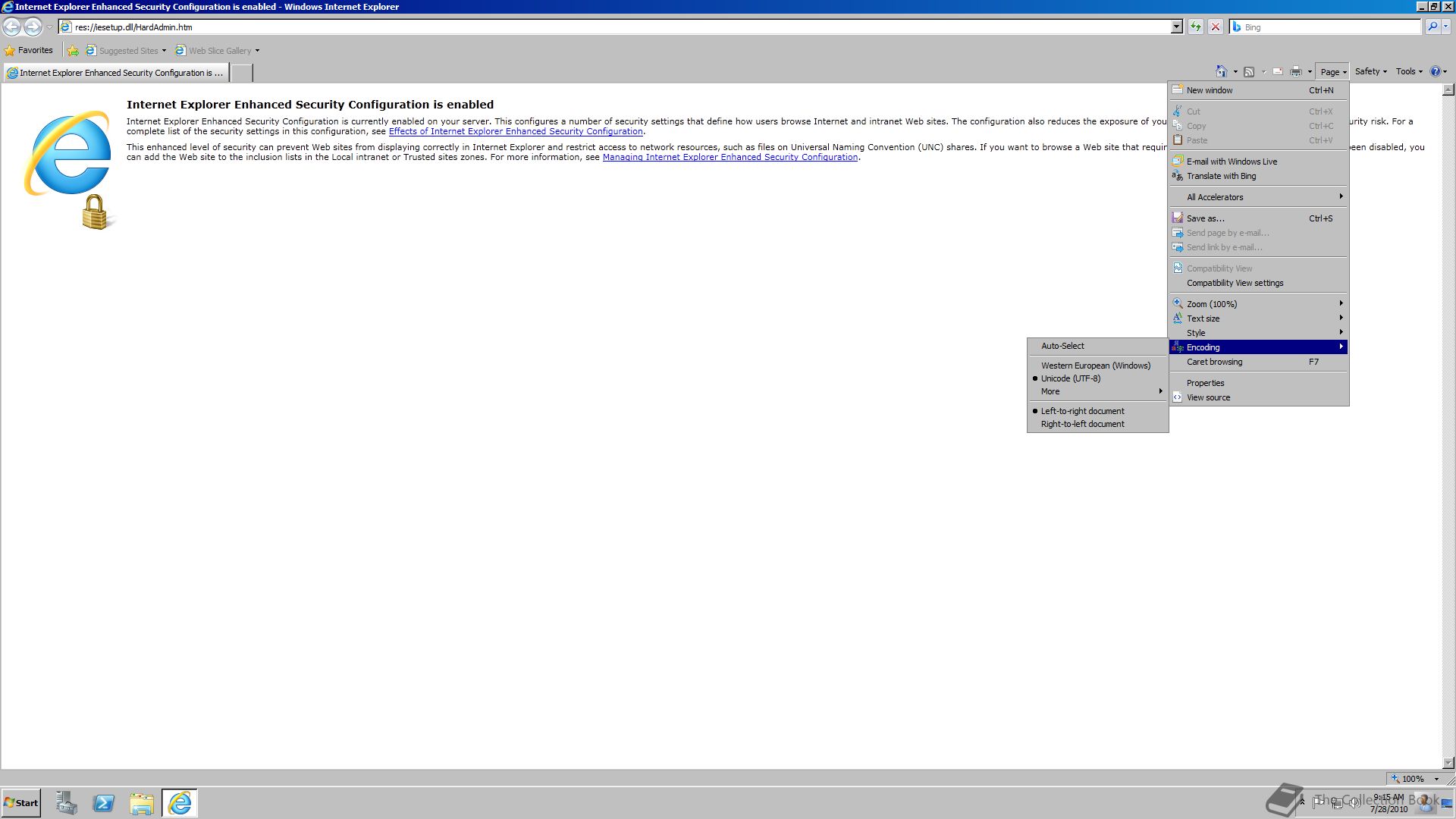The width and height of the screenshot is (1456, 819).
Task: Click the volume speaker tray icon
Action: tap(1354, 802)
